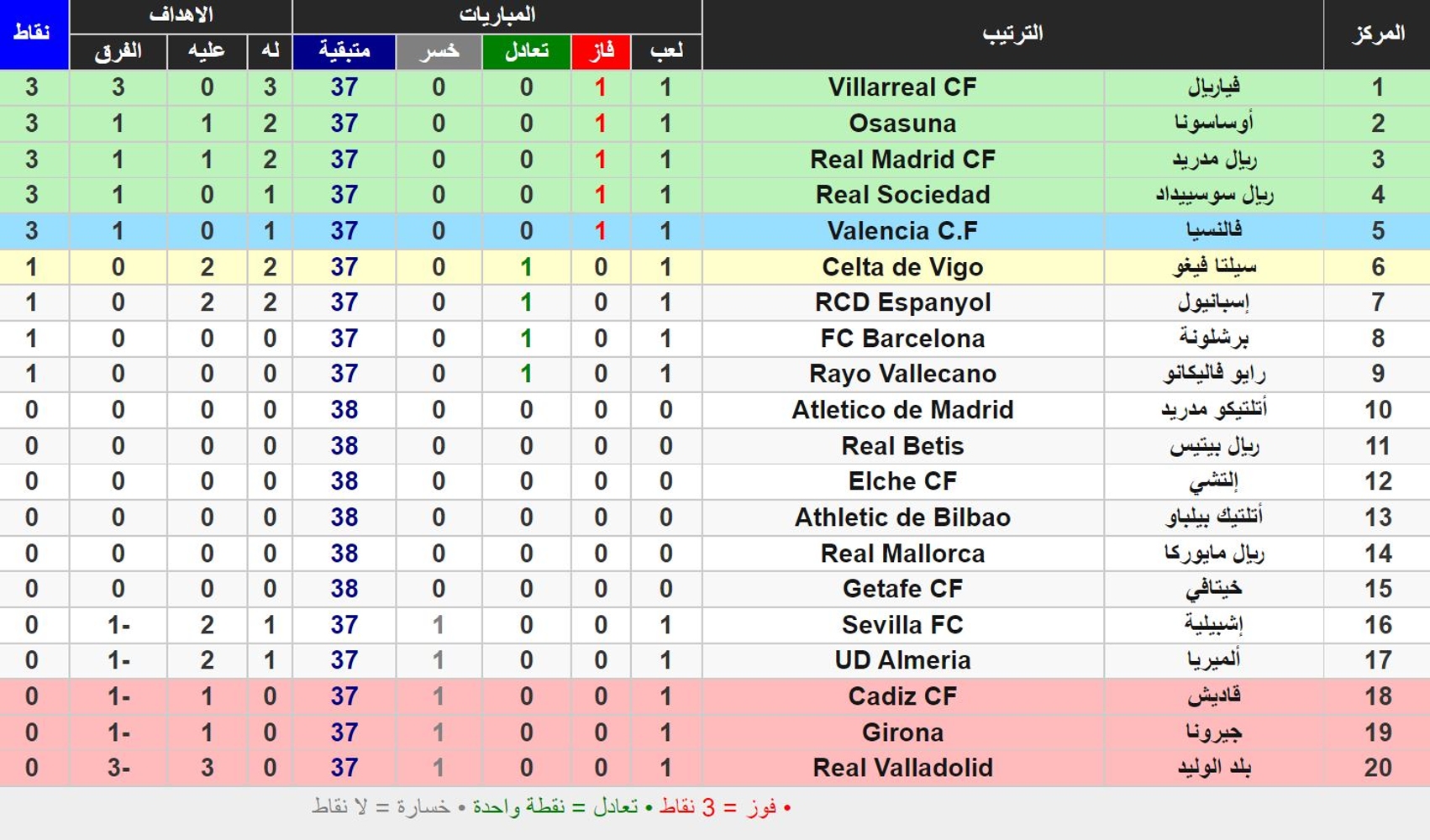Click the blue نقاط points column header
Image resolution: width=1430 pixels, height=840 pixels.
click(x=34, y=34)
